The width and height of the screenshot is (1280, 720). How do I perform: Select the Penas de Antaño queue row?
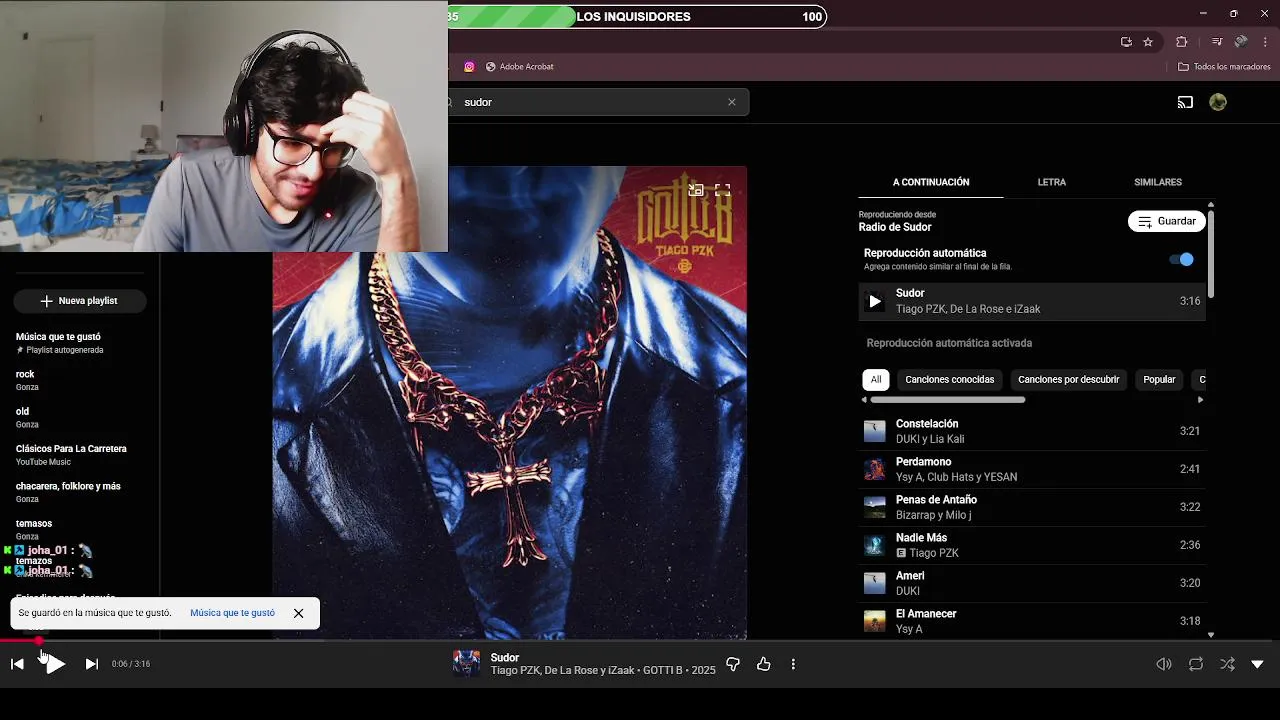[1032, 507]
